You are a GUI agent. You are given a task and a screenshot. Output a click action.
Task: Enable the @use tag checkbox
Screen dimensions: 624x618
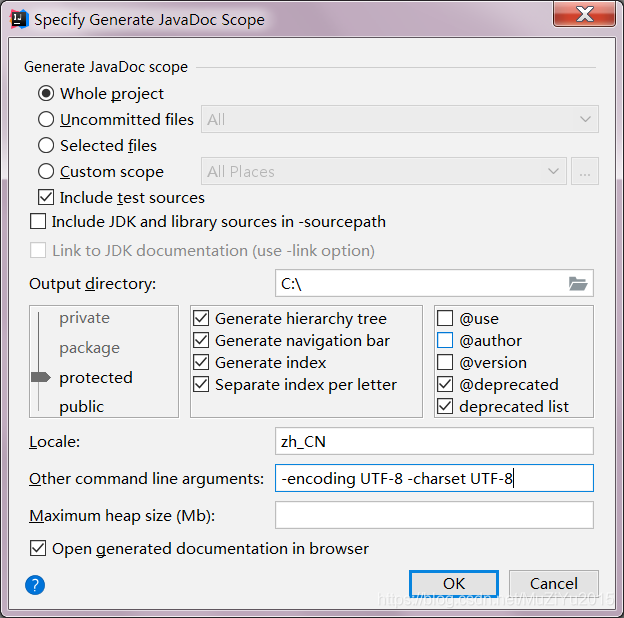pos(445,318)
